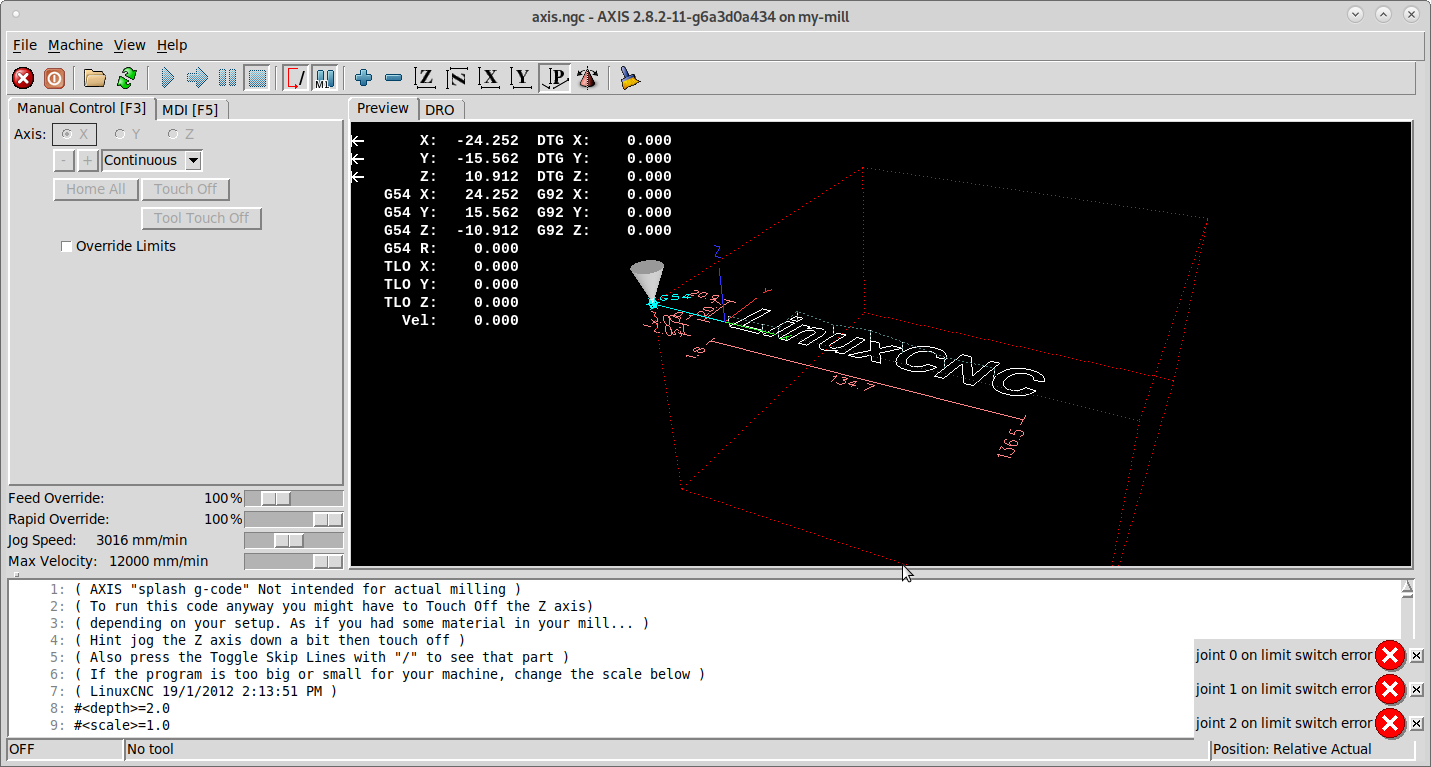Execute next line with step icon
The height and width of the screenshot is (767, 1431).
click(197, 77)
